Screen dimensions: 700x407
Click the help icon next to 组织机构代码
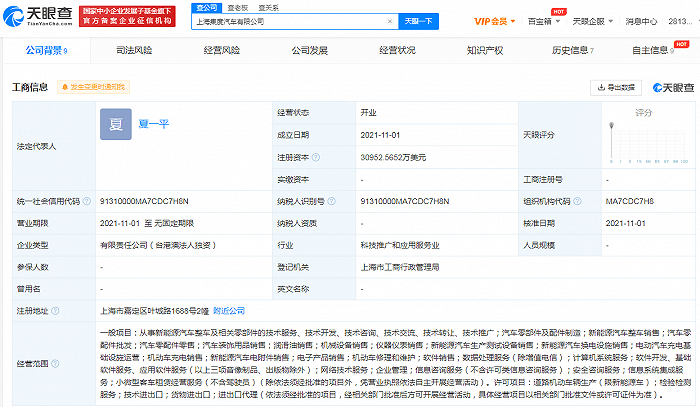click(x=577, y=201)
